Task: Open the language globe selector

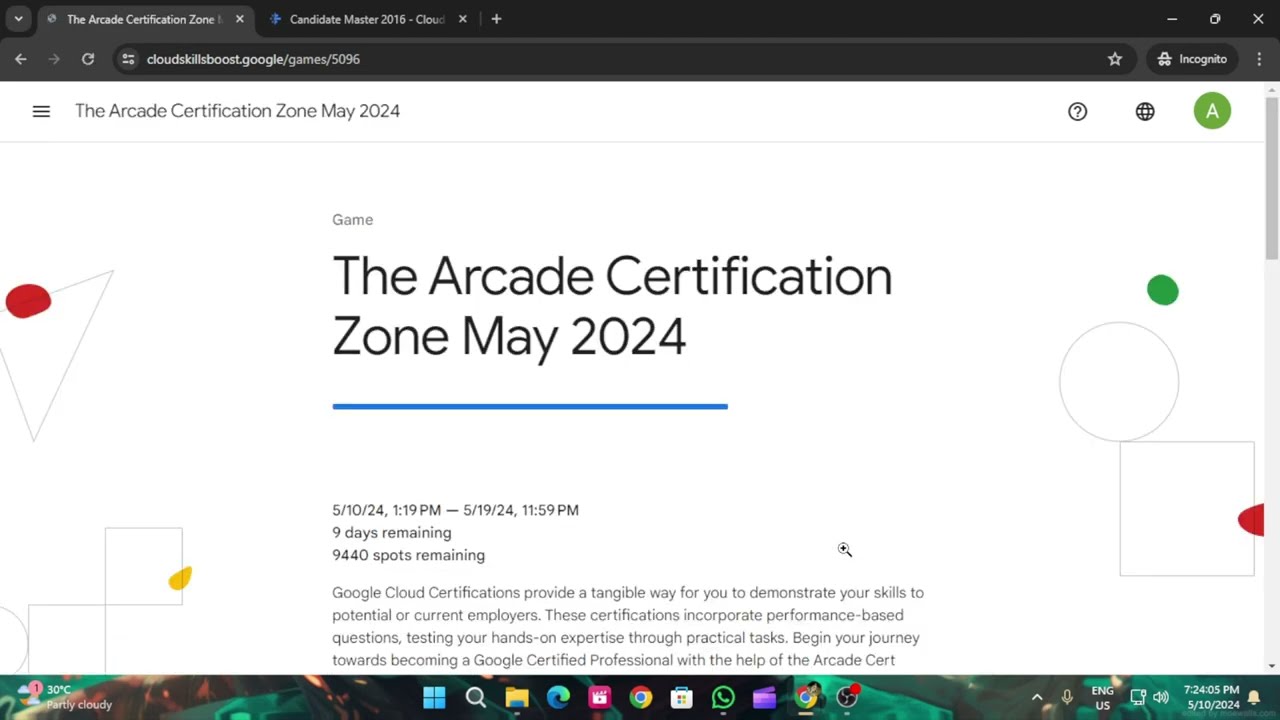Action: pyautogui.click(x=1145, y=112)
